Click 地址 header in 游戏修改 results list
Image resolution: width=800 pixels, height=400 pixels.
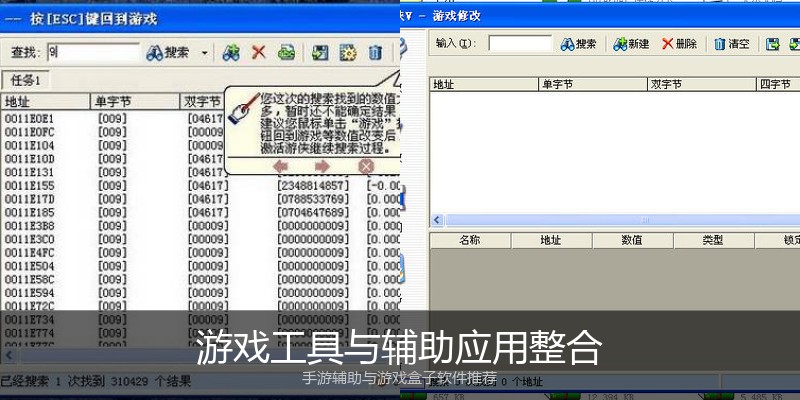[x=484, y=85]
